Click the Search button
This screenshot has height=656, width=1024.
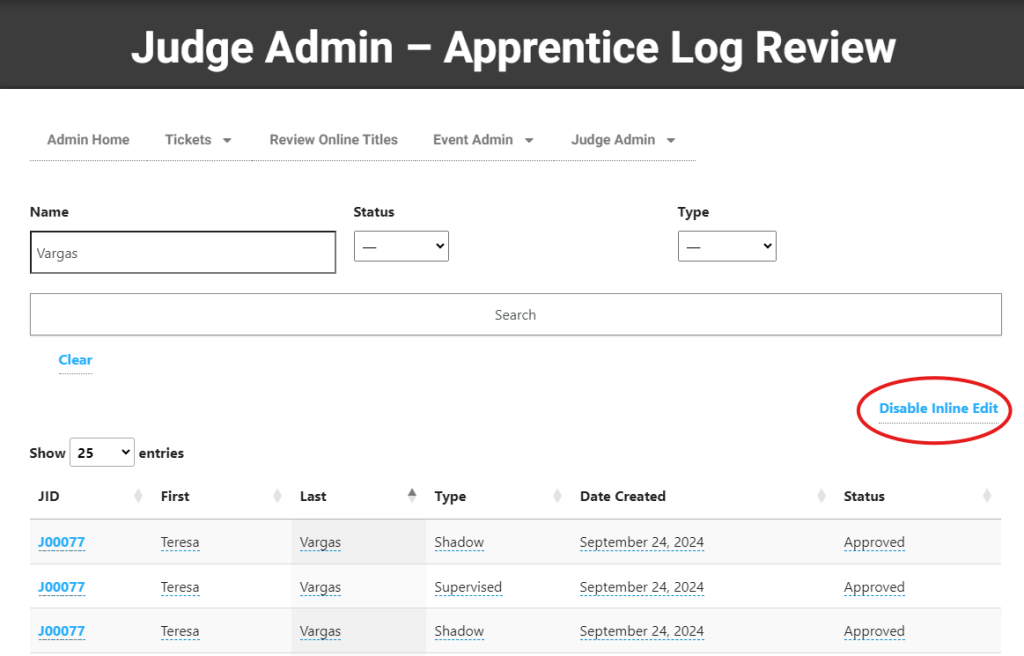[515, 314]
